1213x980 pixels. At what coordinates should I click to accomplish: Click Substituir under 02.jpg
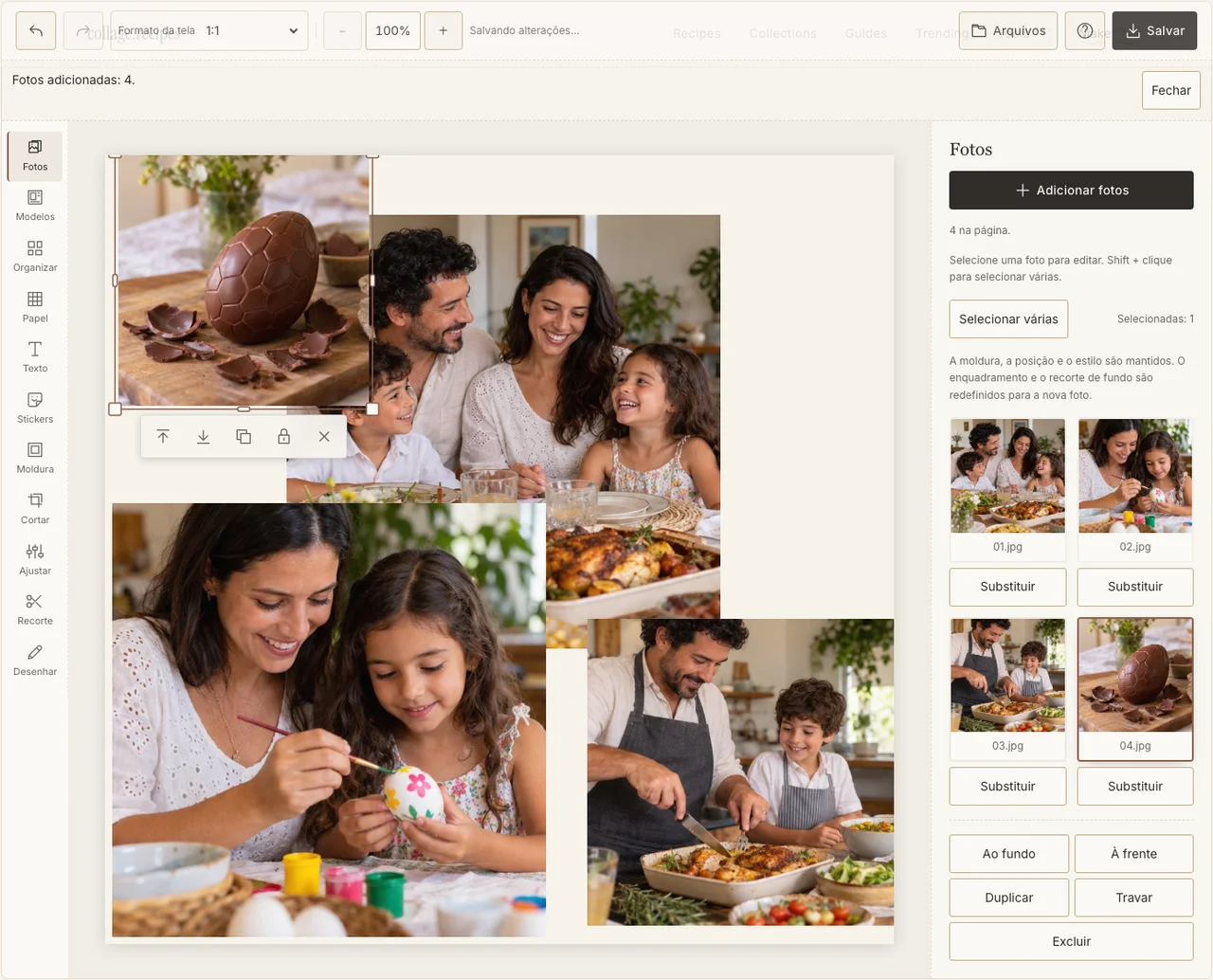click(1135, 587)
